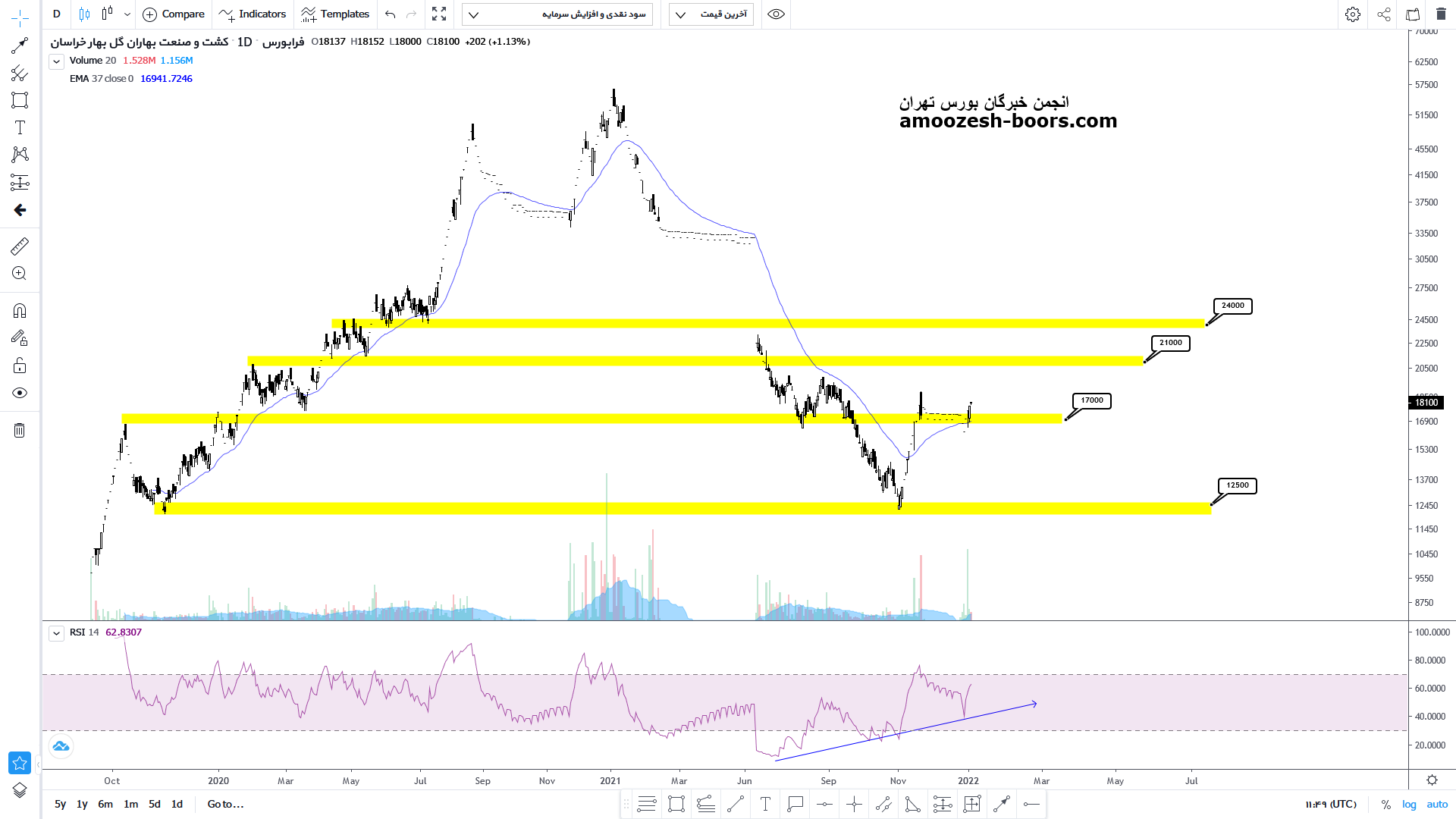Open the Templates menu

pos(335,14)
